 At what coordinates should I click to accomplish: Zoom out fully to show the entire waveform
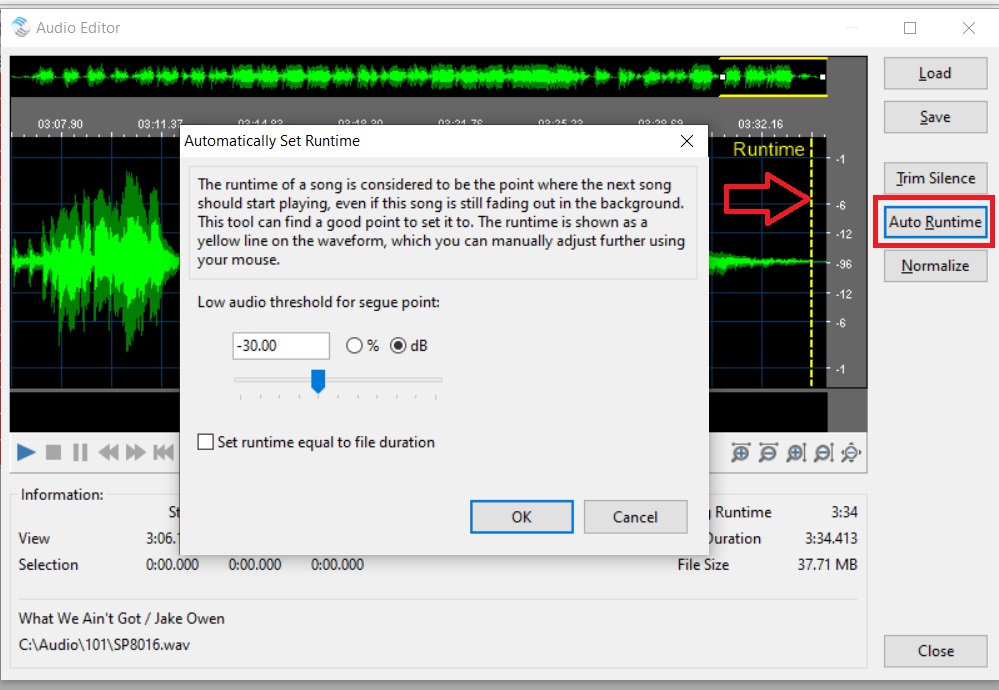[x=851, y=453]
